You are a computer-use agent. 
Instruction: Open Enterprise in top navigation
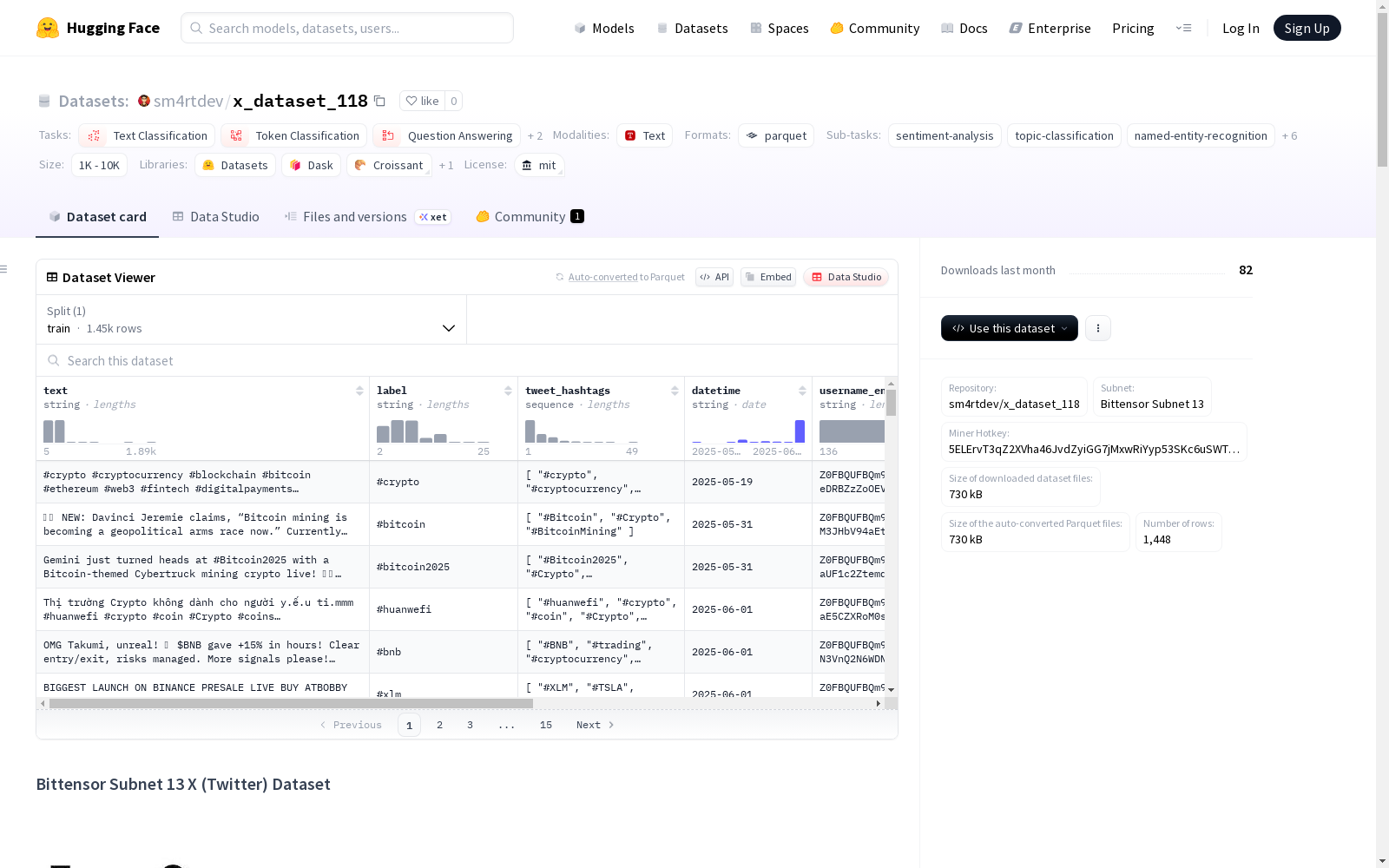point(1050,28)
